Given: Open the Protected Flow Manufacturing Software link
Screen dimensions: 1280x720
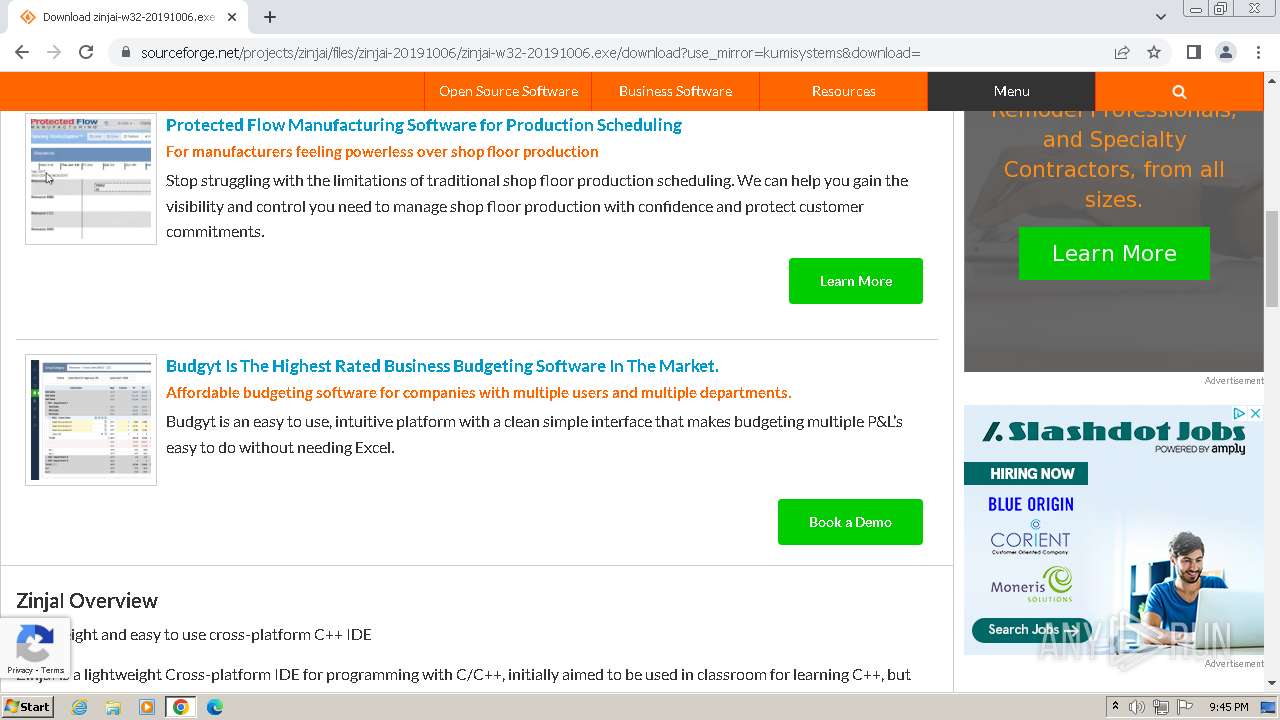Looking at the screenshot, I should click(424, 125).
